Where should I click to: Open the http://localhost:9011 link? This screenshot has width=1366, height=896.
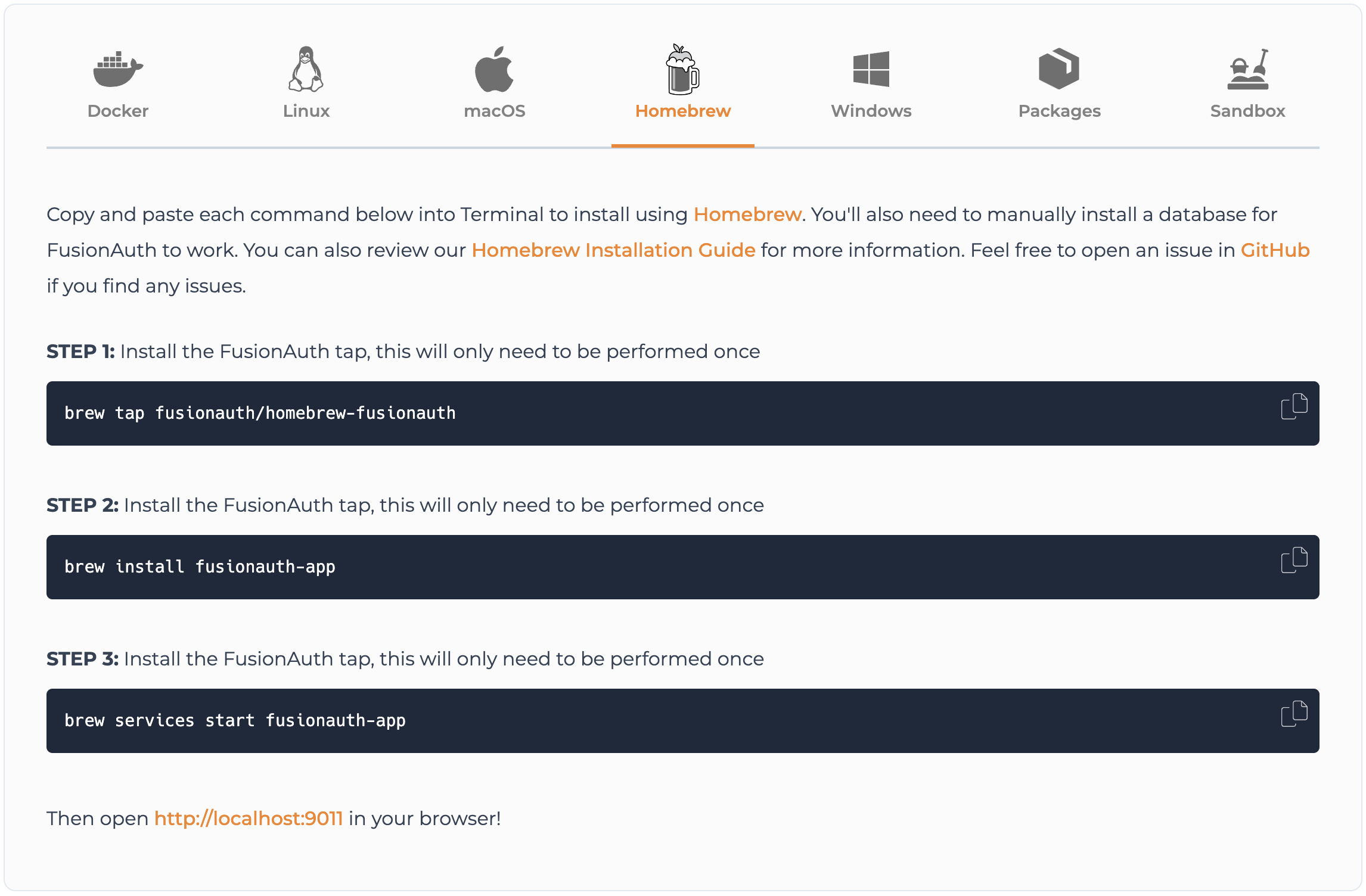248,818
